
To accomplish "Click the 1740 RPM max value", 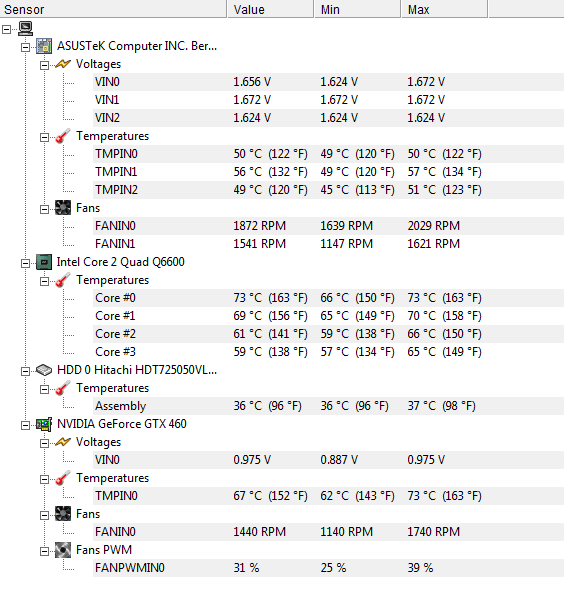I will [x=433, y=532].
